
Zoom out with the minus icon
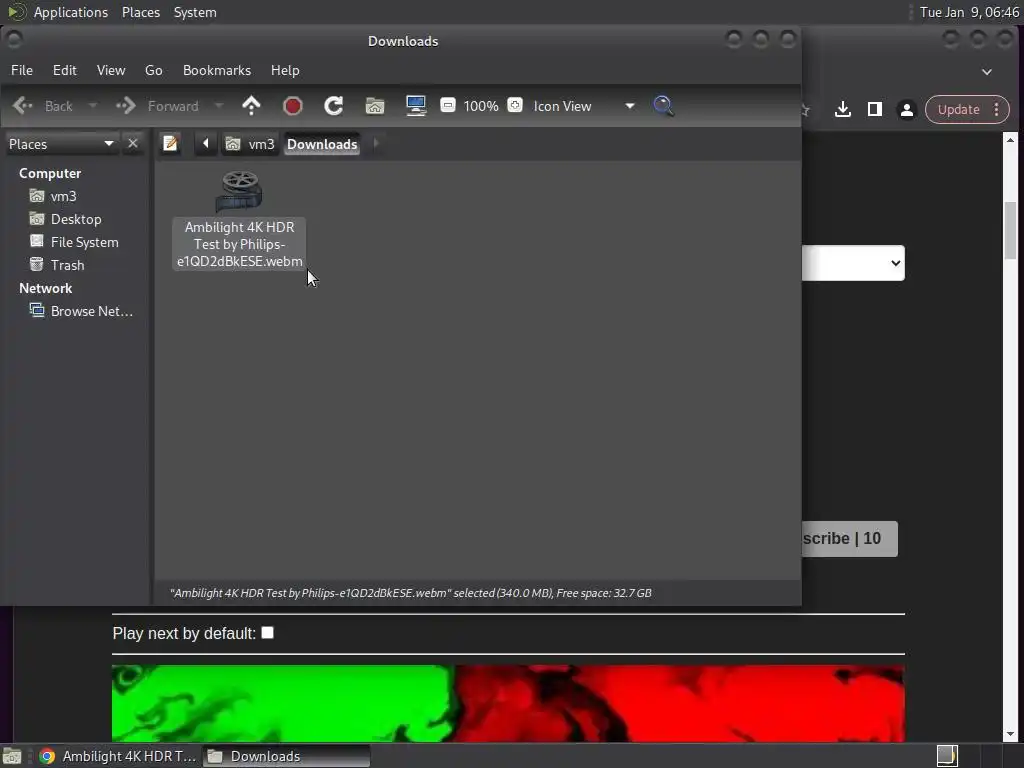[x=447, y=105]
